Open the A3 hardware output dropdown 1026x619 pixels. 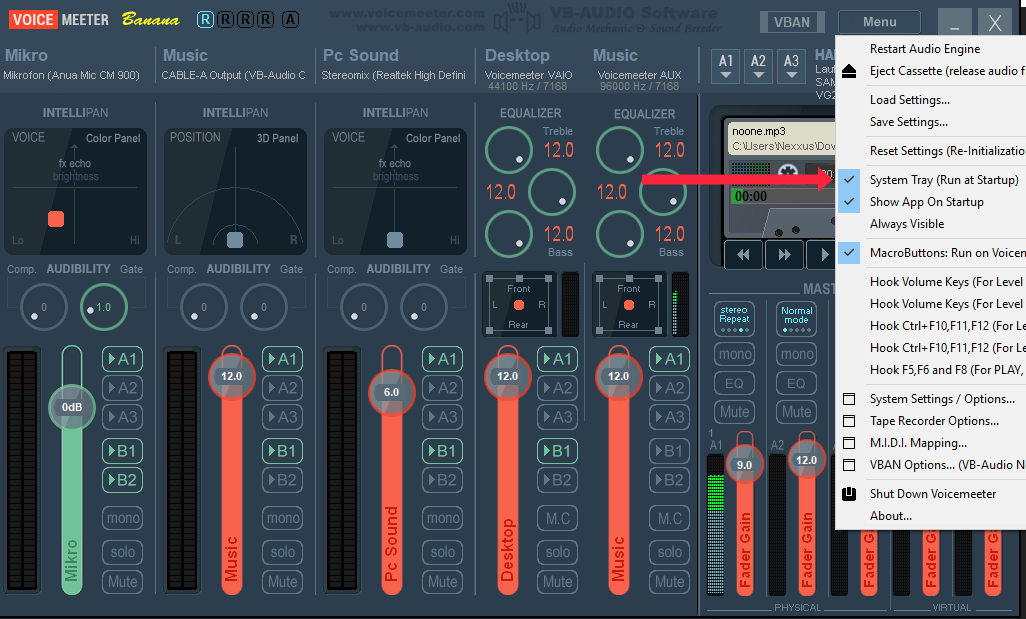pyautogui.click(x=791, y=66)
